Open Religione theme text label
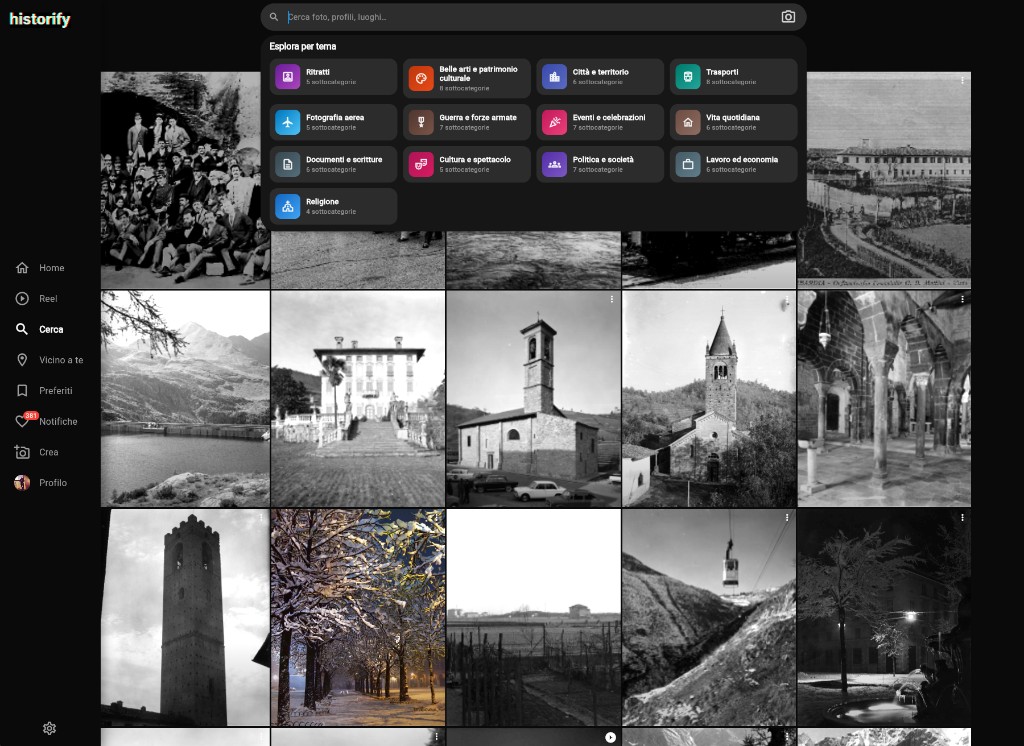The height and width of the screenshot is (746, 1024). pos(322,202)
